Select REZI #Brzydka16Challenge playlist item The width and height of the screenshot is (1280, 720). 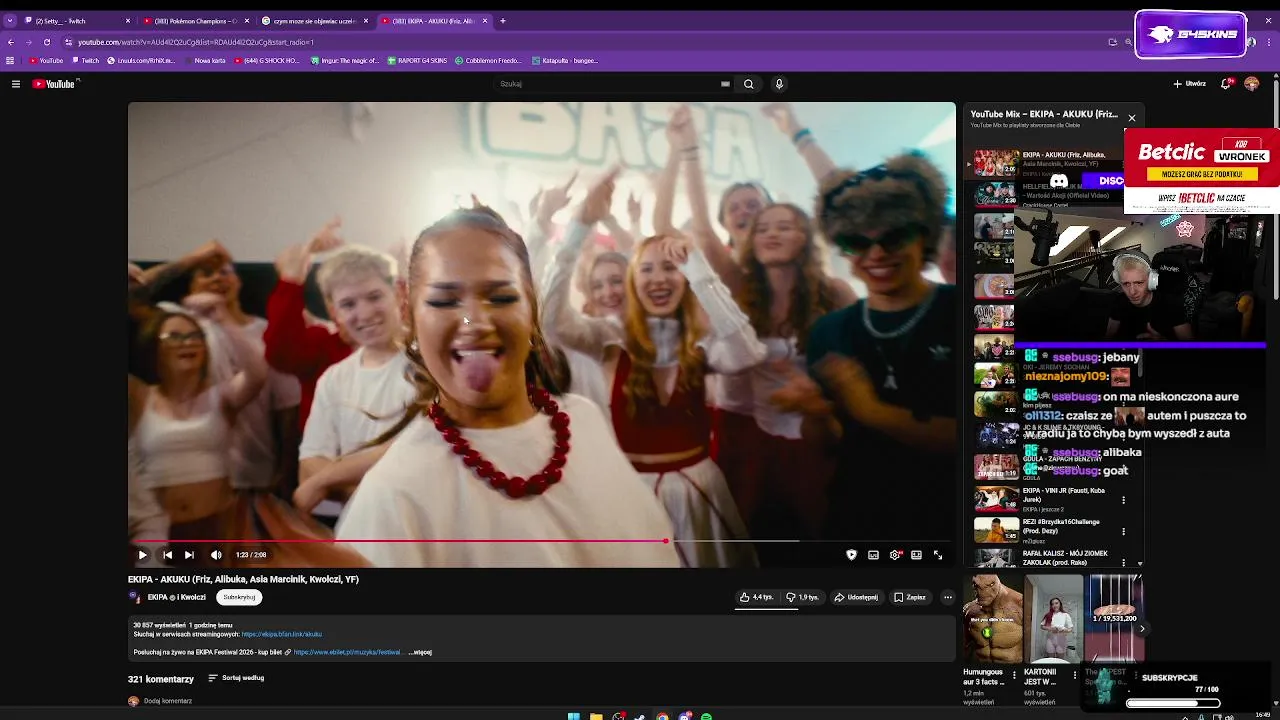click(x=1045, y=529)
